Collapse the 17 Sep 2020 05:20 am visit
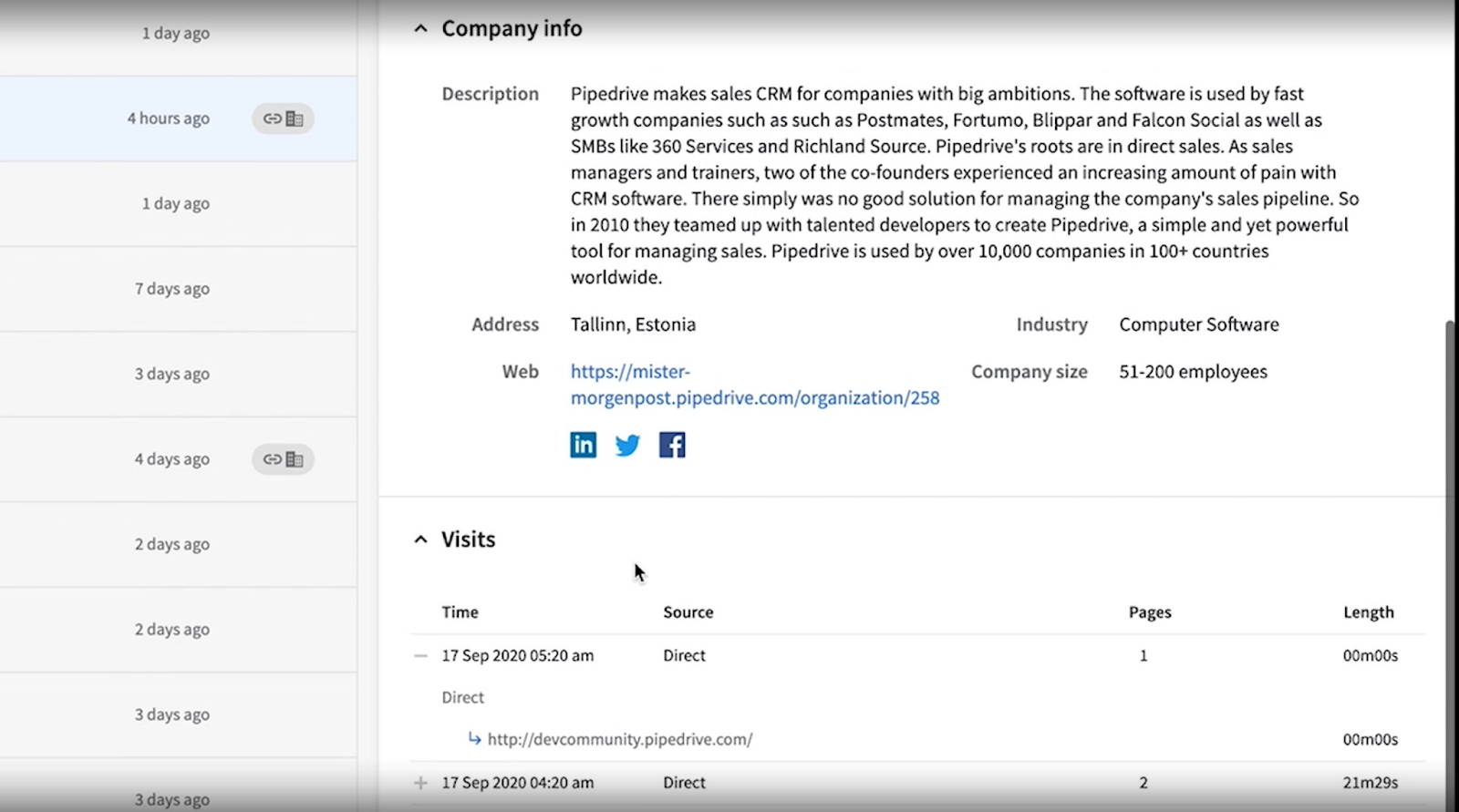The width and height of the screenshot is (1459, 812). [x=420, y=656]
